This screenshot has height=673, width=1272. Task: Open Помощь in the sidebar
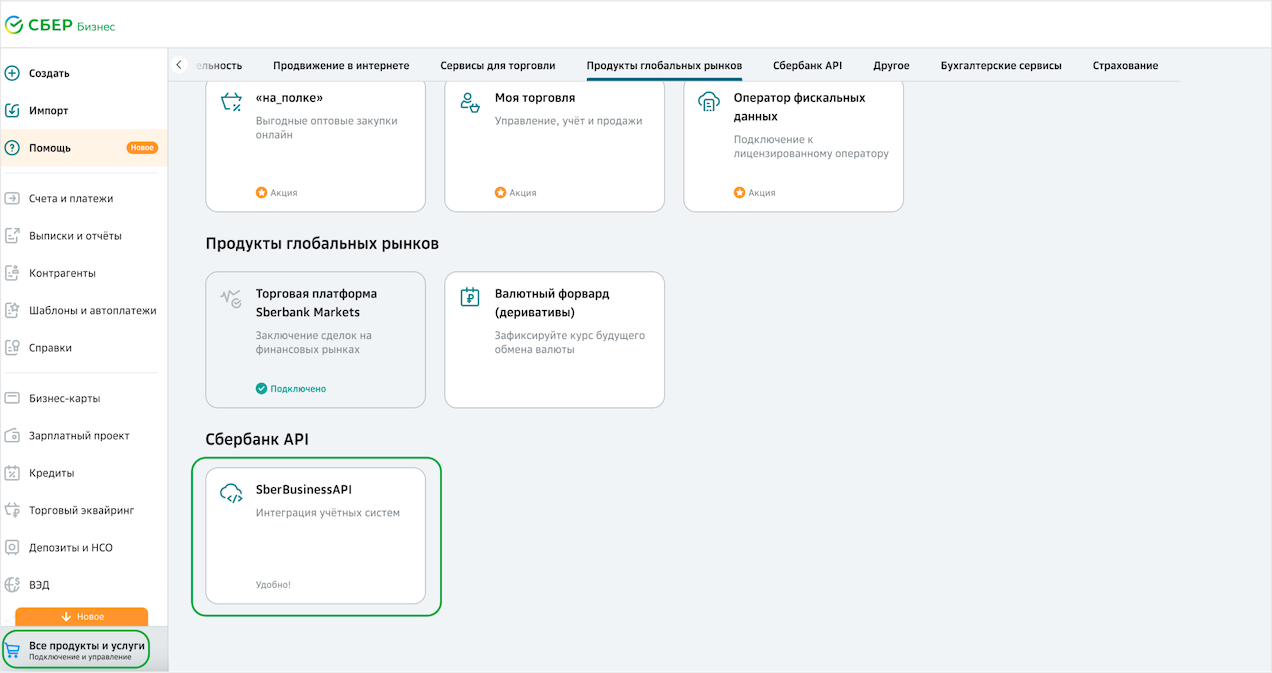click(x=84, y=147)
